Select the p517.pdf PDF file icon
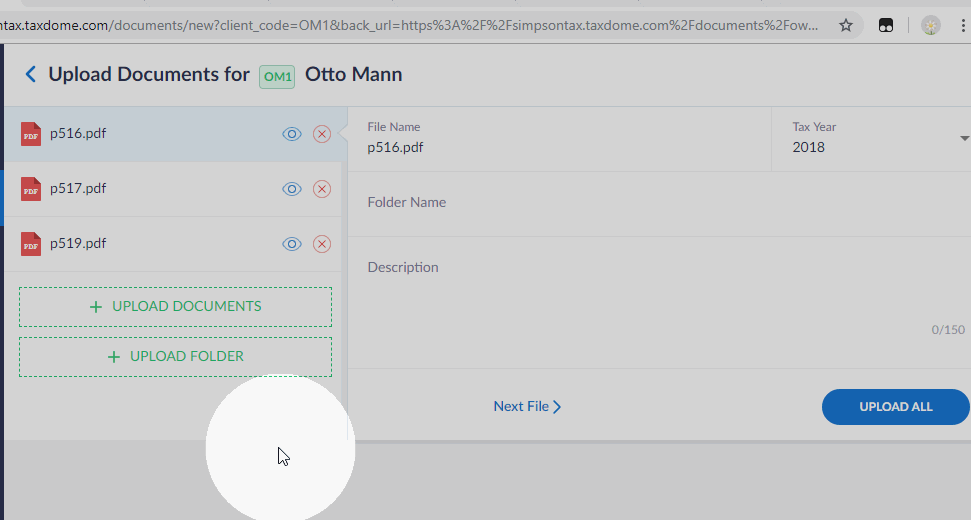 pos(30,189)
